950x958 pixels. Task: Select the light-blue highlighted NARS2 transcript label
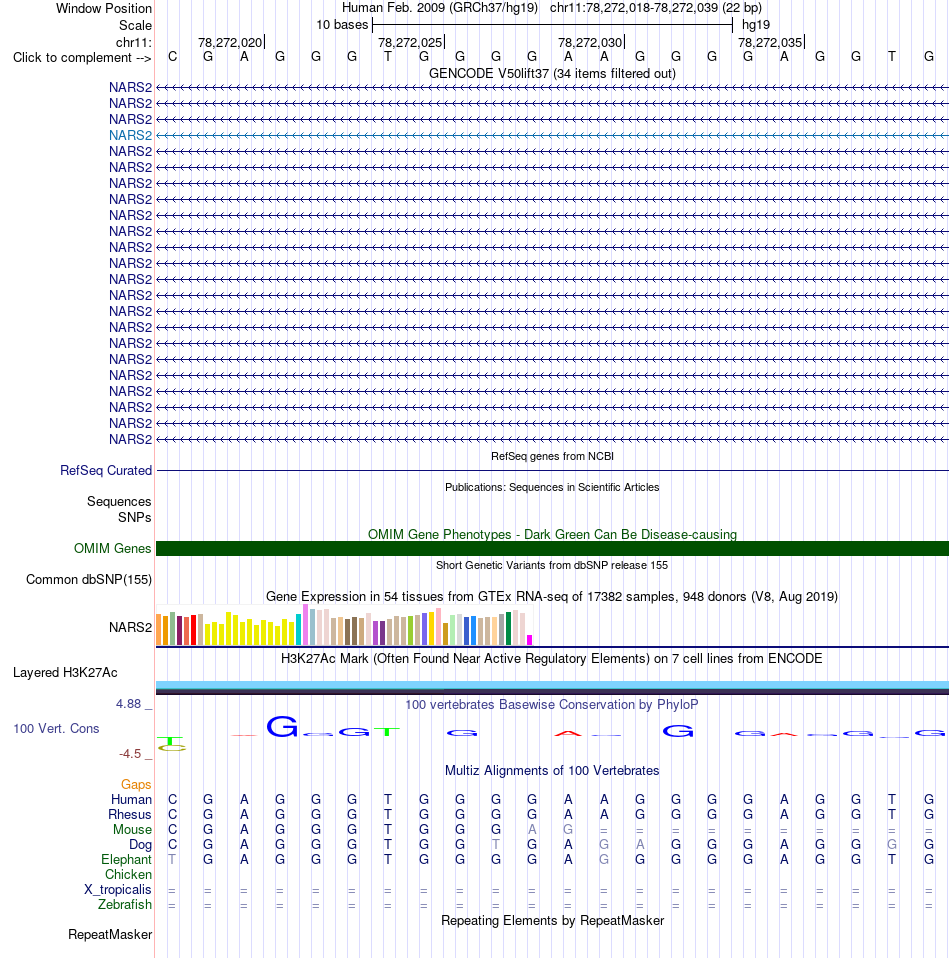click(130, 135)
